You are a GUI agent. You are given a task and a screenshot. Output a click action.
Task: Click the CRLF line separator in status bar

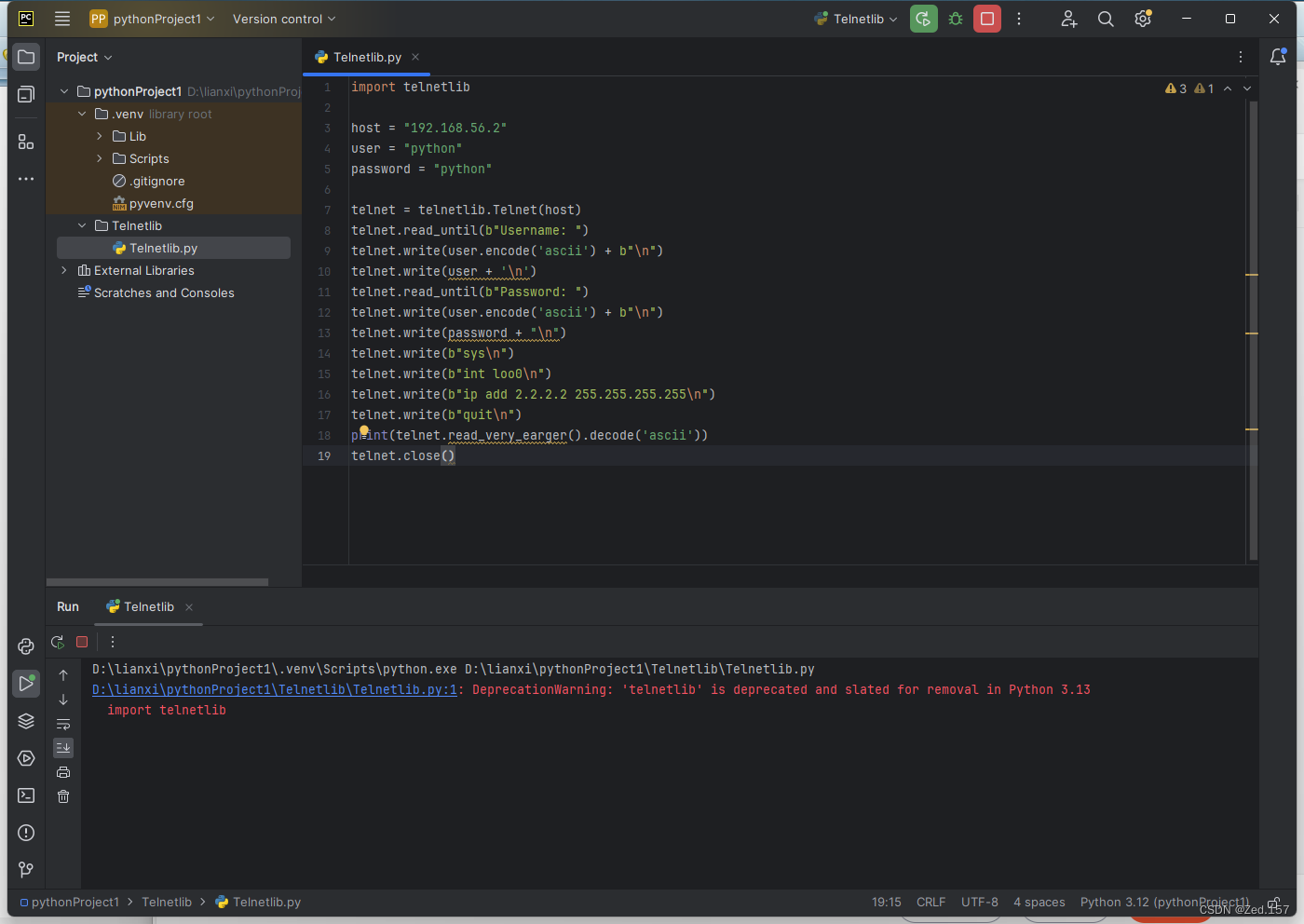[930, 902]
